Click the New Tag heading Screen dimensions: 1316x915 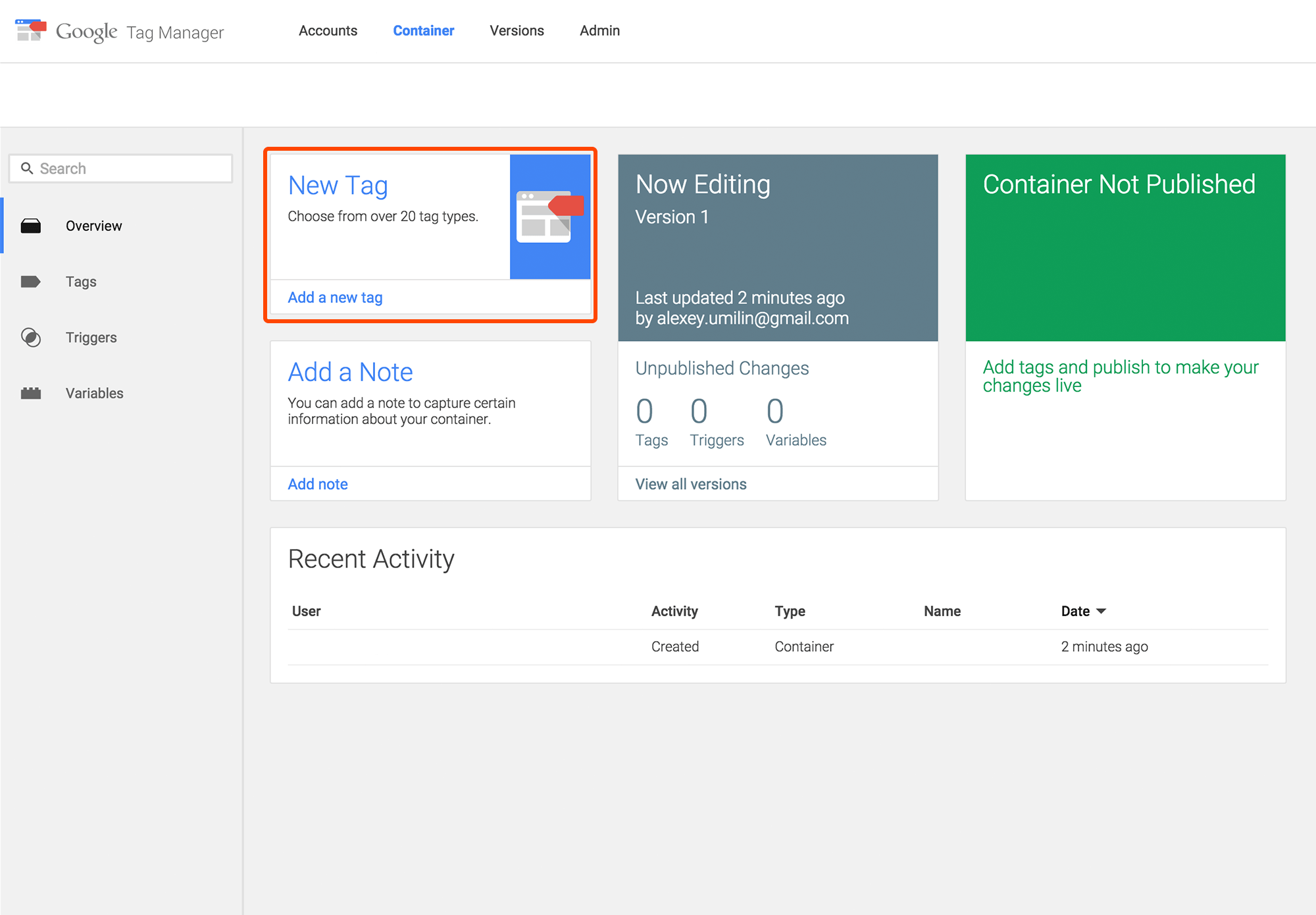pos(338,186)
